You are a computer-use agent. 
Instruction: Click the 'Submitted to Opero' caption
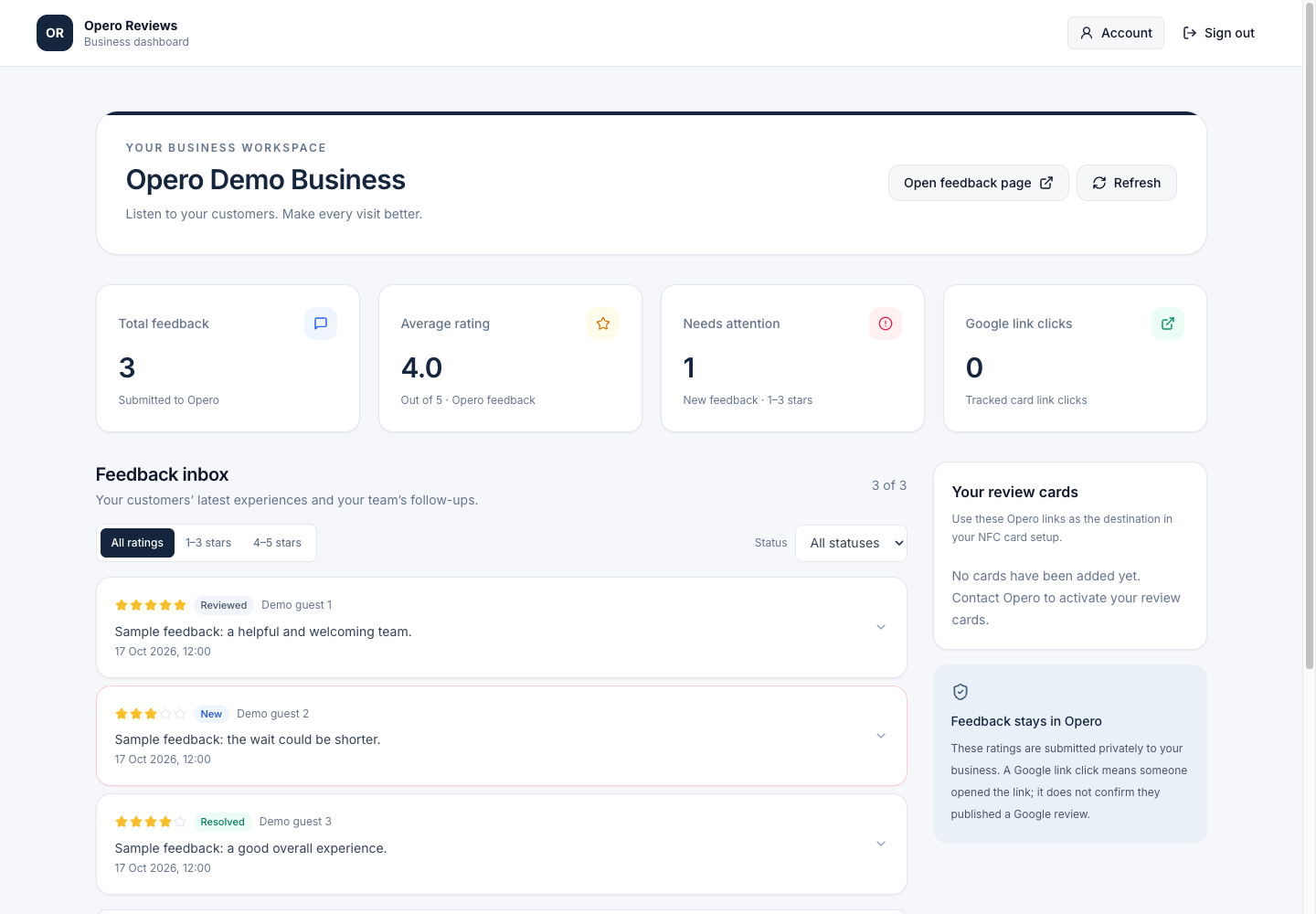click(169, 400)
